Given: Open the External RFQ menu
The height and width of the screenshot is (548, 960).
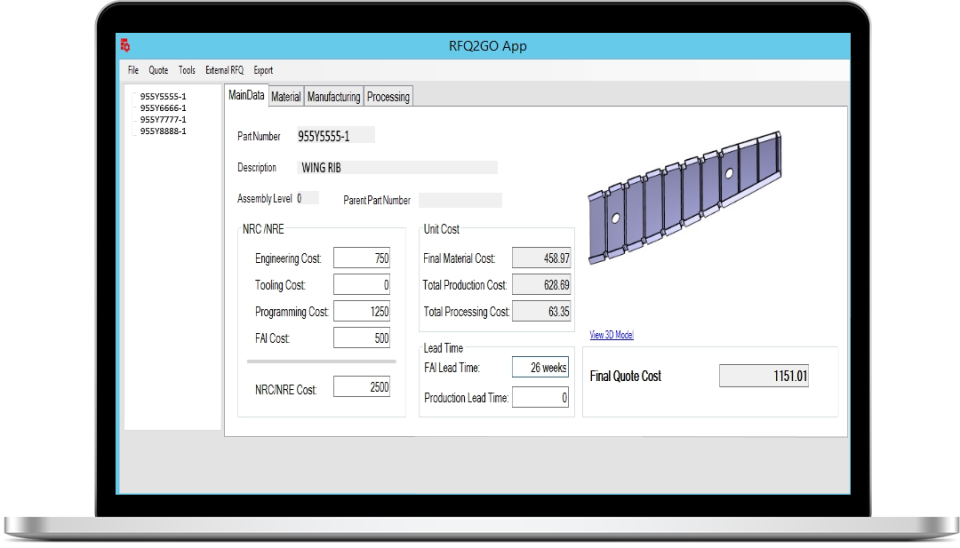Looking at the screenshot, I should pyautogui.click(x=224, y=70).
